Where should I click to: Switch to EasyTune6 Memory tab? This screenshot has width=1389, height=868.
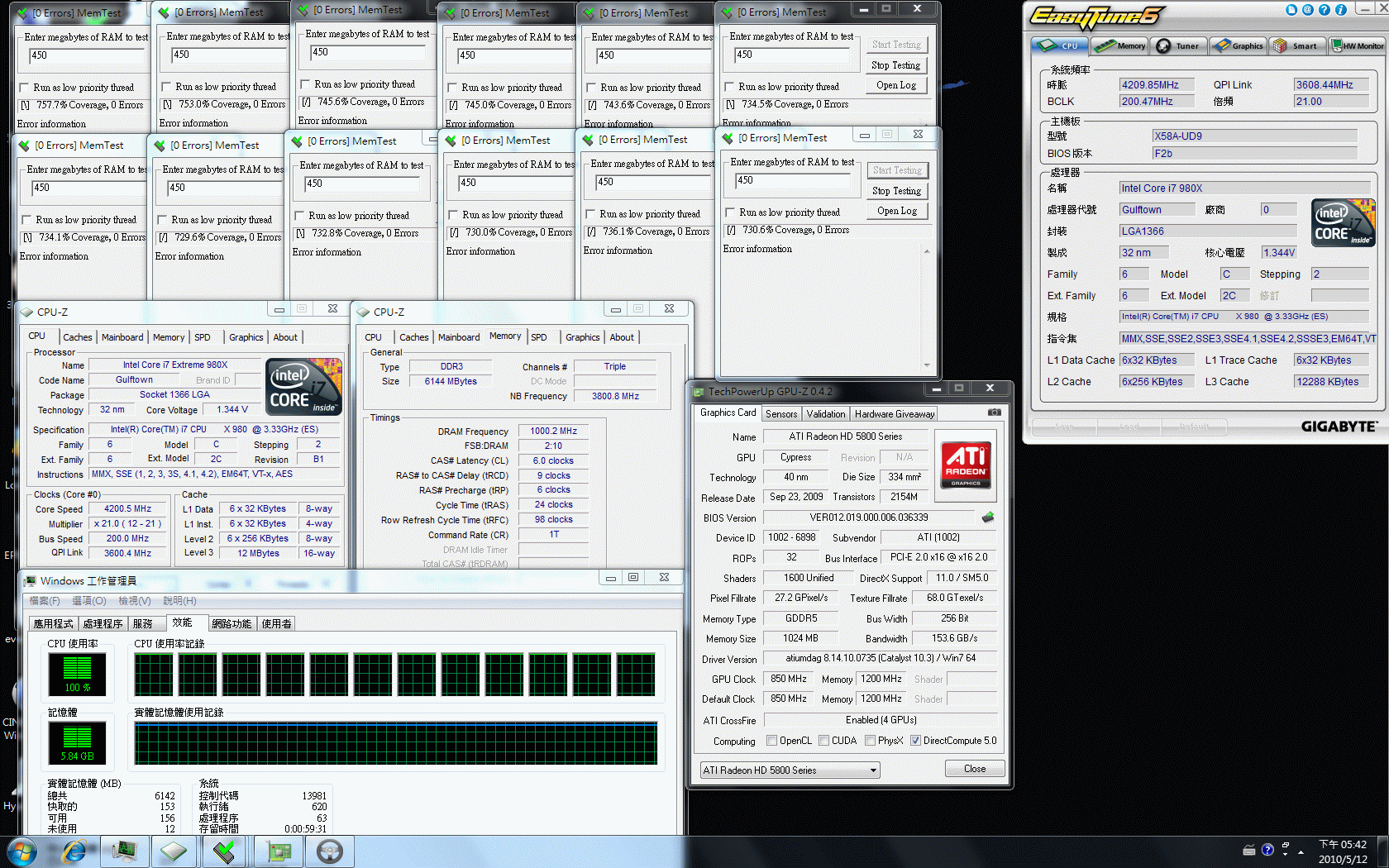click(x=1119, y=45)
